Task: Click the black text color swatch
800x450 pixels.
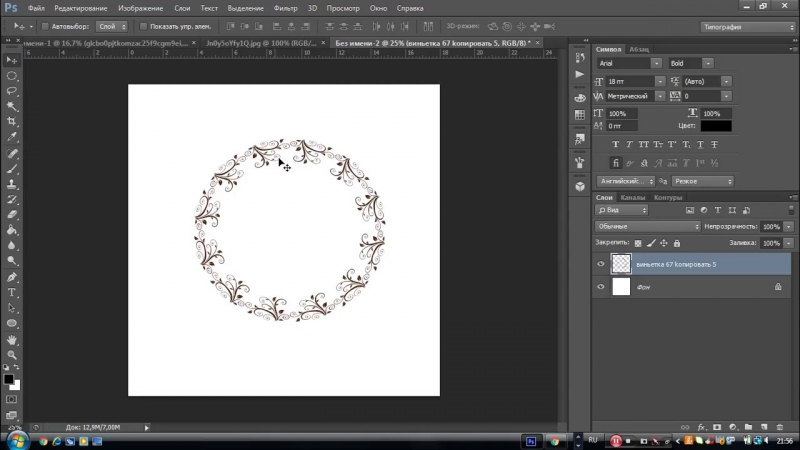Action: [715, 126]
